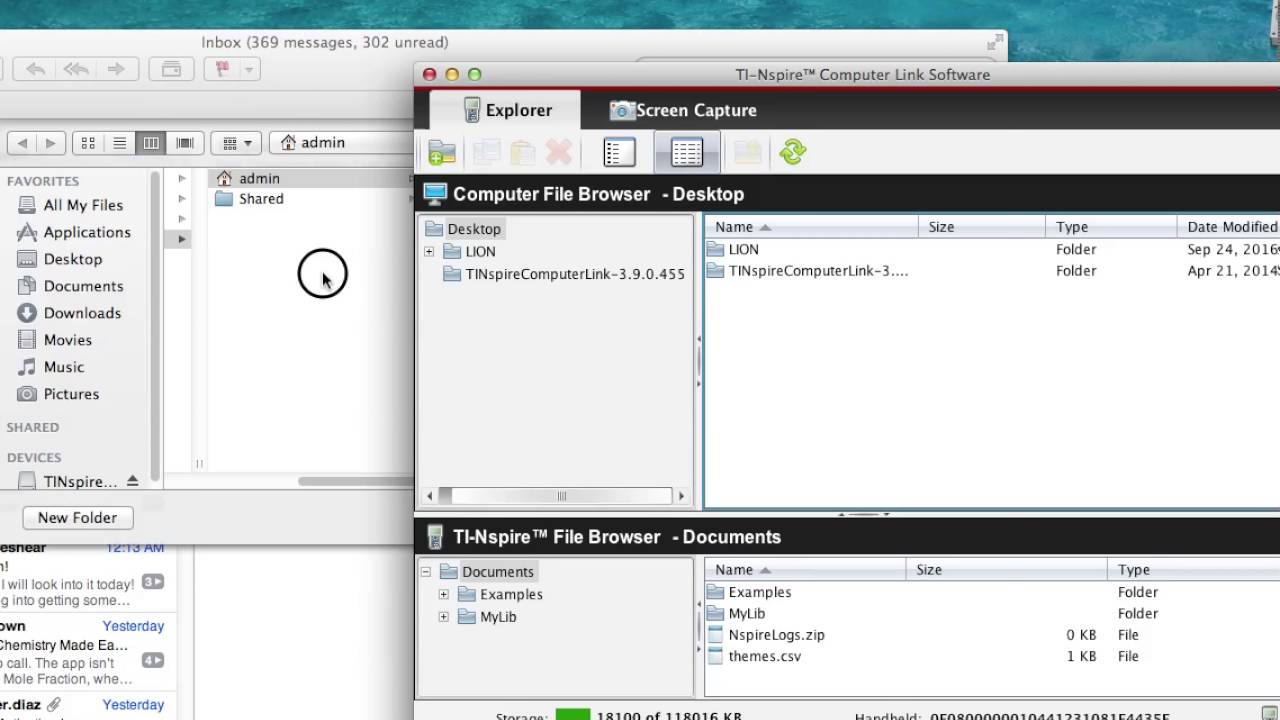1280x720 pixels.
Task: Expand the MyLib tree node
Action: point(444,617)
